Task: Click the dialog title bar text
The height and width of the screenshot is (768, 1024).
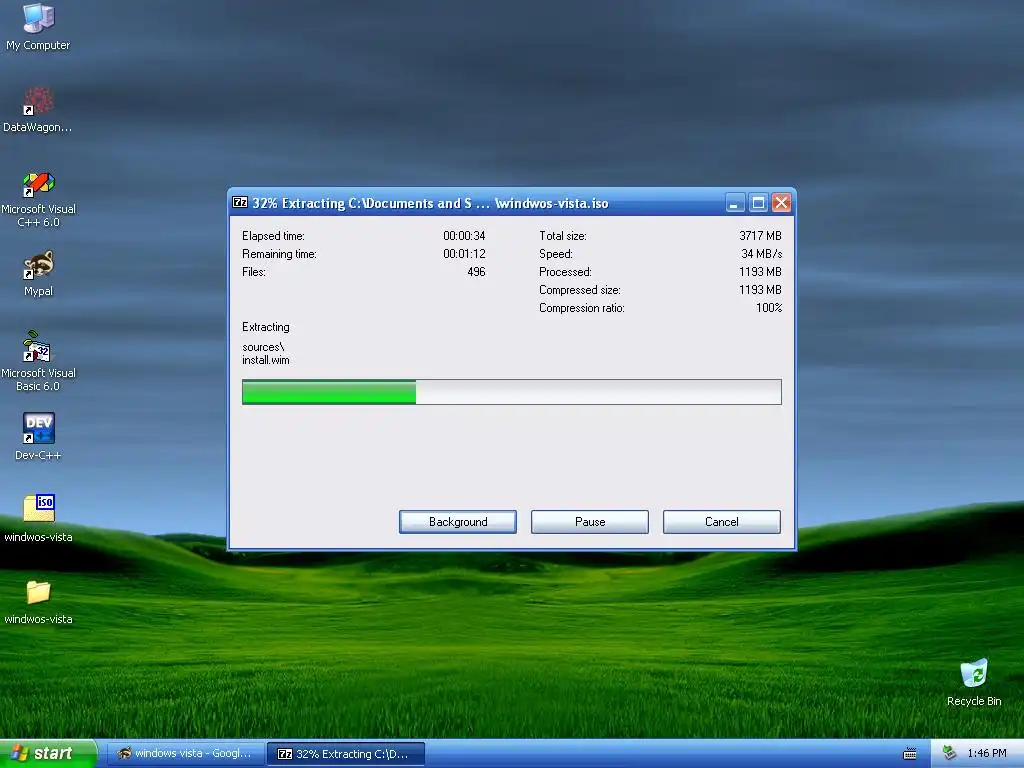Action: tap(430, 203)
